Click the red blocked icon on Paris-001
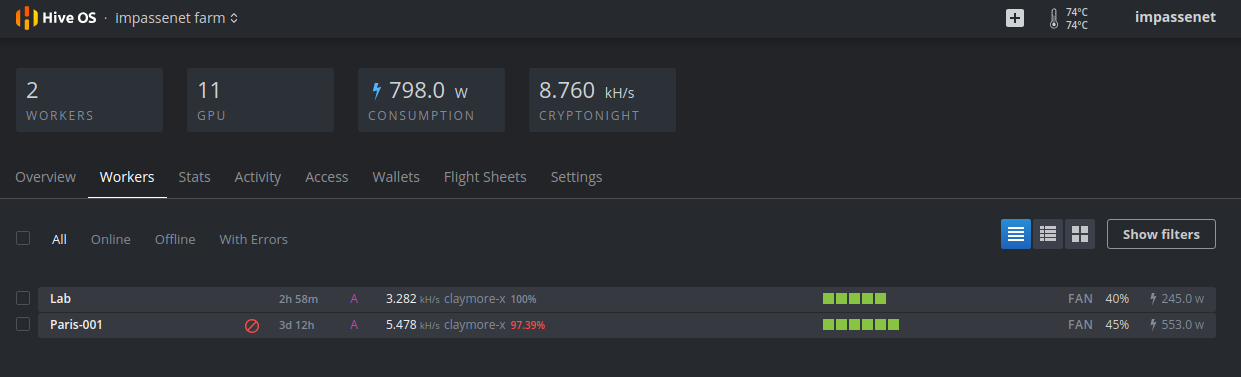Screen dimensions: 1241x377 coord(252,325)
